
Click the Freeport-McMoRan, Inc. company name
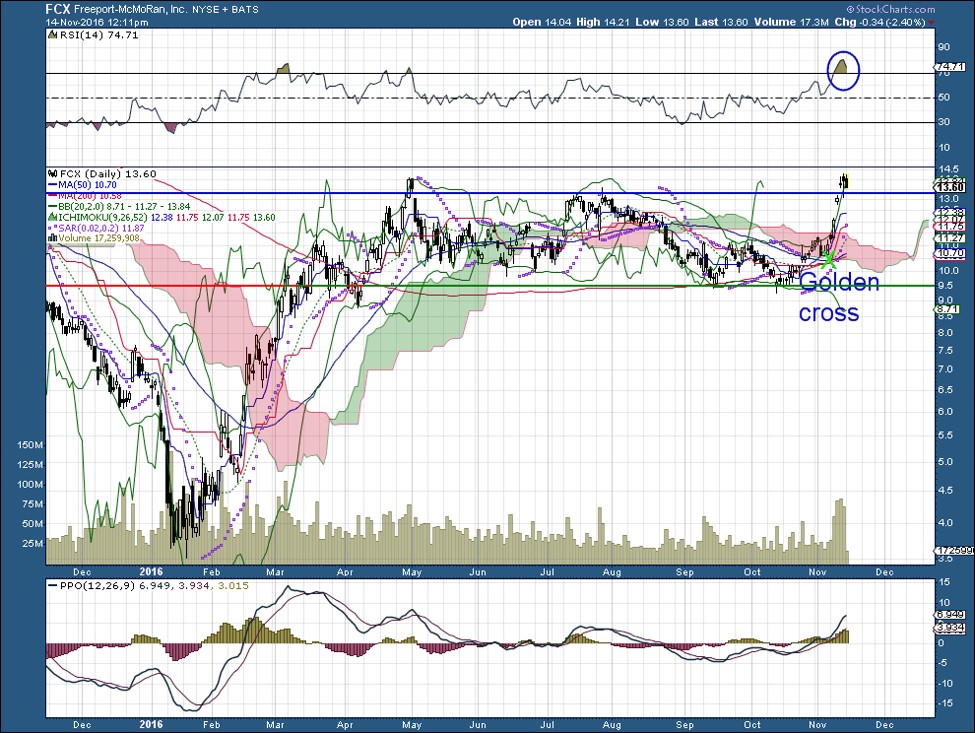click(x=130, y=10)
